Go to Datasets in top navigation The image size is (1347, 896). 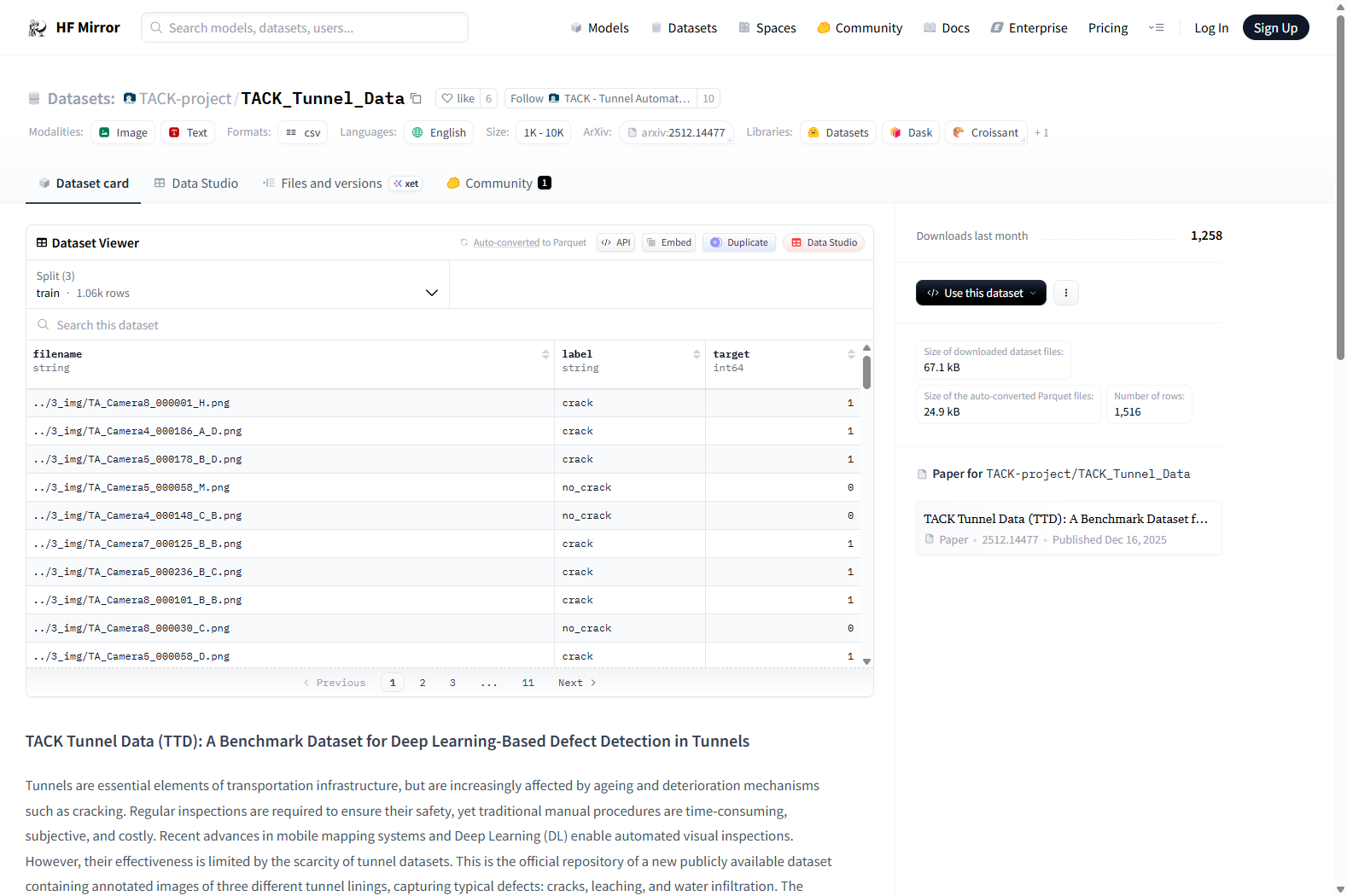tap(684, 27)
